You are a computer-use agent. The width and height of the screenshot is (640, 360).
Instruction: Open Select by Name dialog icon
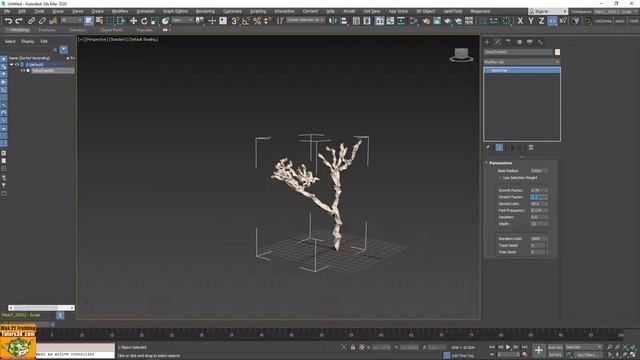pyautogui.click(x=99, y=21)
